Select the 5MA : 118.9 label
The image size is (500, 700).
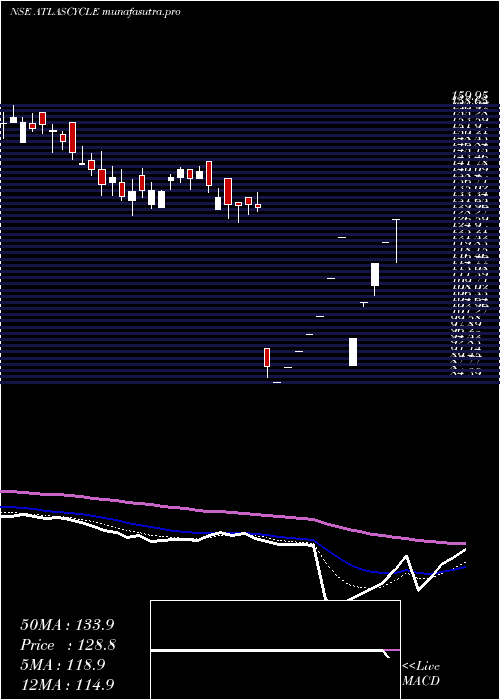tap(62, 665)
